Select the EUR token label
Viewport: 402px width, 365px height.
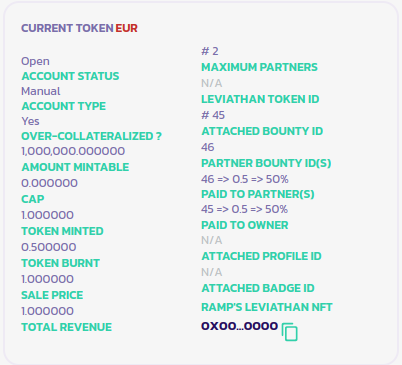point(126,28)
